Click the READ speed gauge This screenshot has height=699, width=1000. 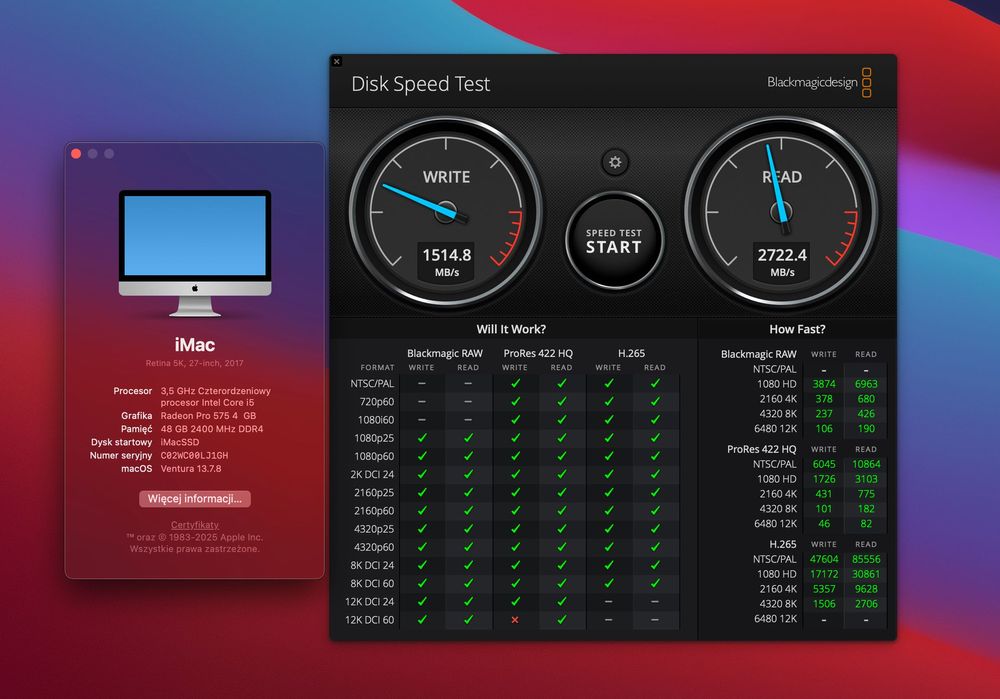click(781, 211)
